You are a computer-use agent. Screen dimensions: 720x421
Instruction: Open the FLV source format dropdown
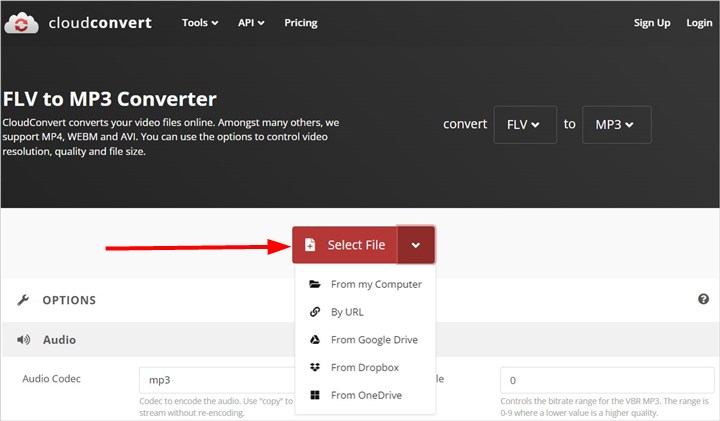pyautogui.click(x=524, y=125)
